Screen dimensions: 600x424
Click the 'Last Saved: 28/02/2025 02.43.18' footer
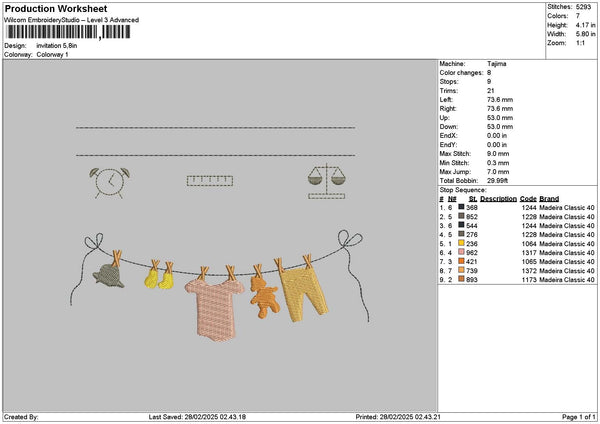click(x=197, y=417)
